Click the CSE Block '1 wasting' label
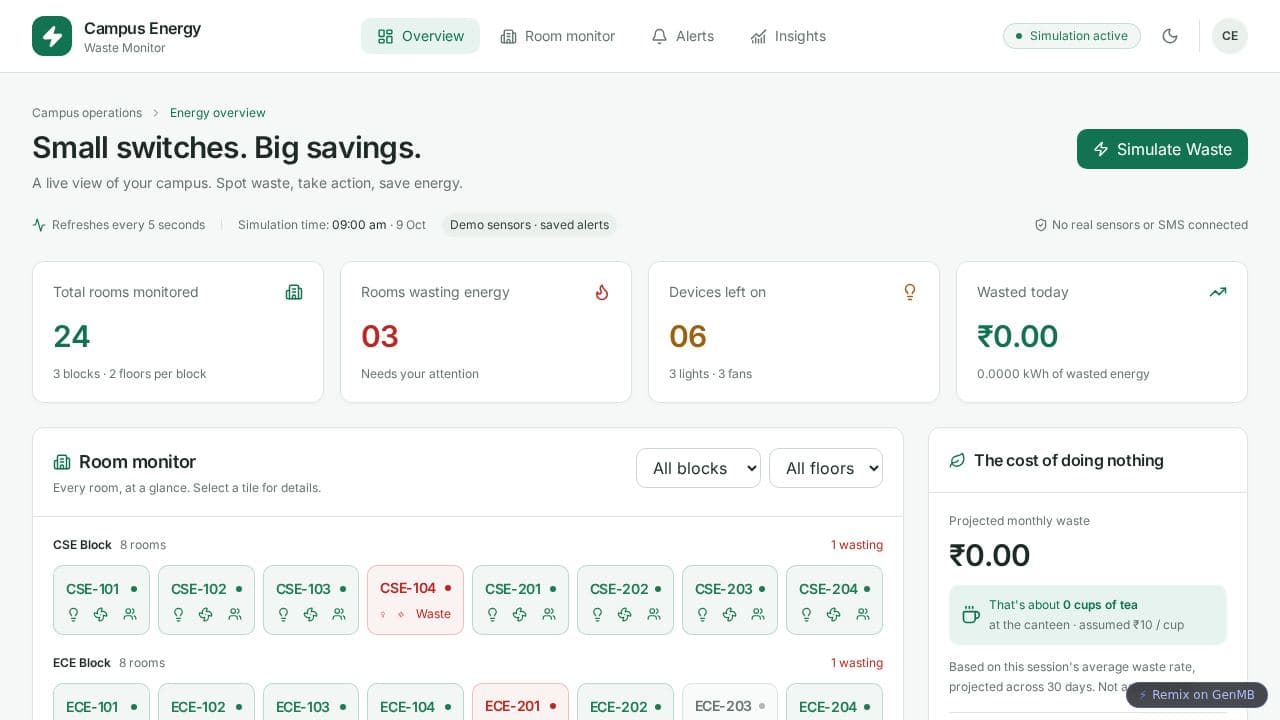1280x720 pixels. point(857,545)
